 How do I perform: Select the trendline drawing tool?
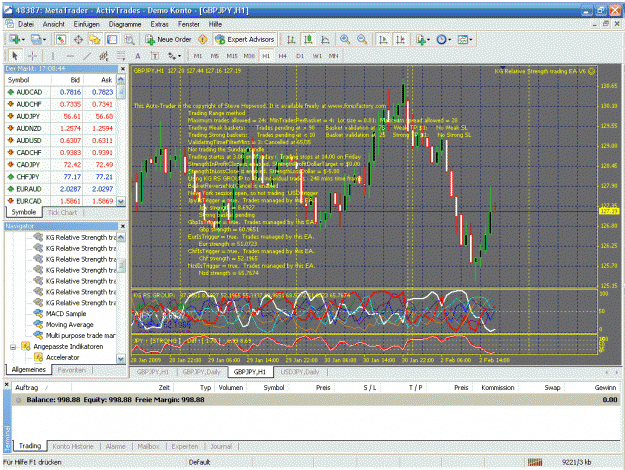point(87,56)
